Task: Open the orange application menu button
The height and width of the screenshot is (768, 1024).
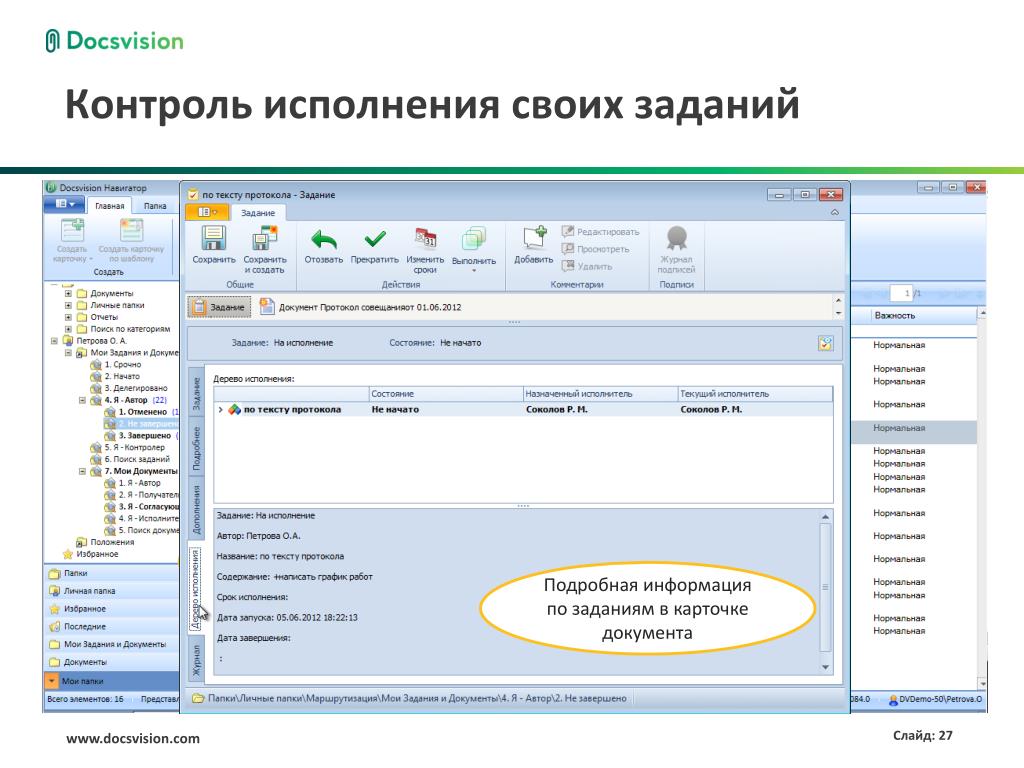Action: (207, 212)
